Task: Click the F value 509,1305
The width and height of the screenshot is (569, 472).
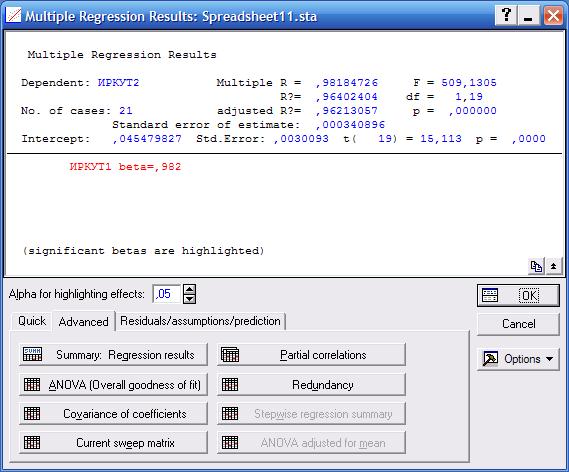Action: point(469,83)
